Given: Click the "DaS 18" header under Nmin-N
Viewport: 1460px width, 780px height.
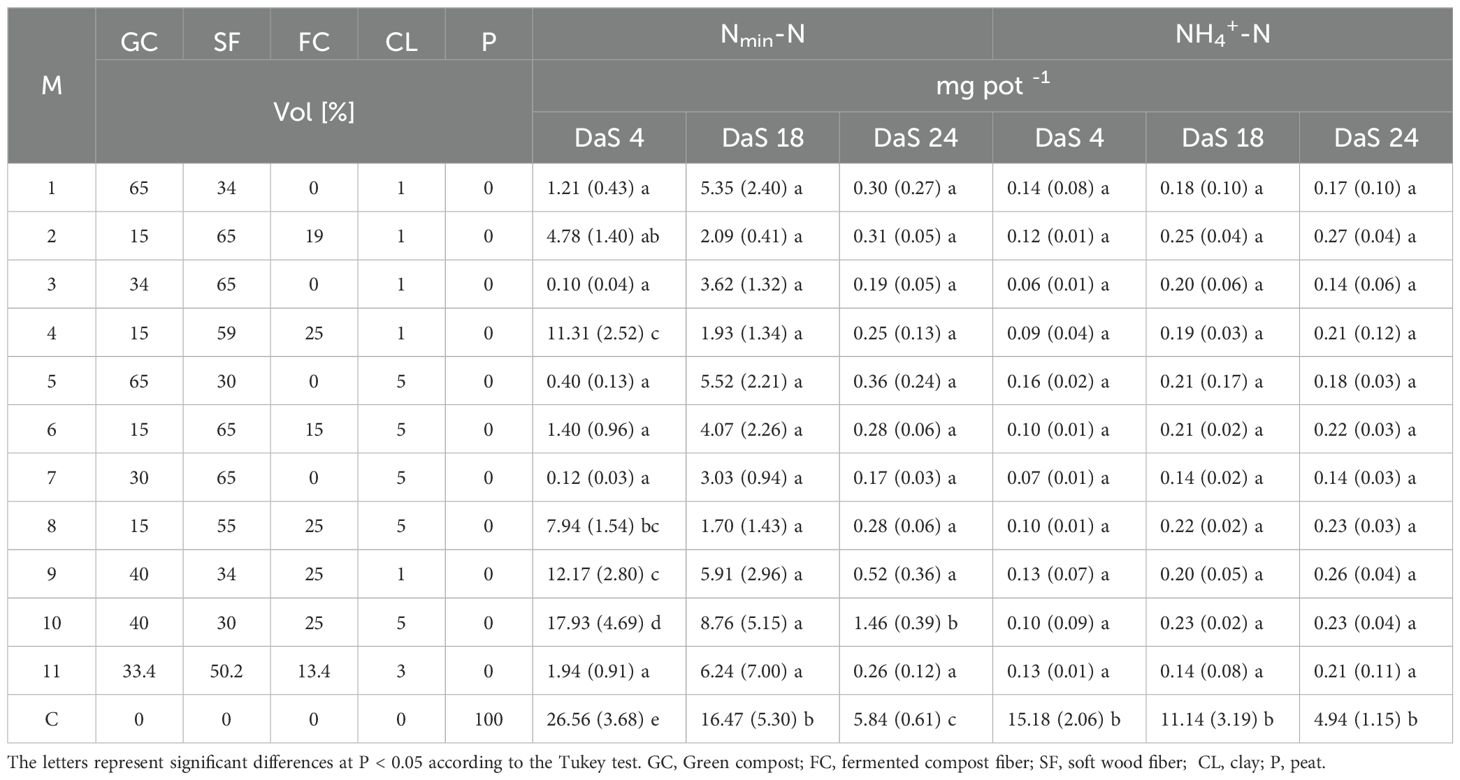Looking at the screenshot, I should 762,137.
